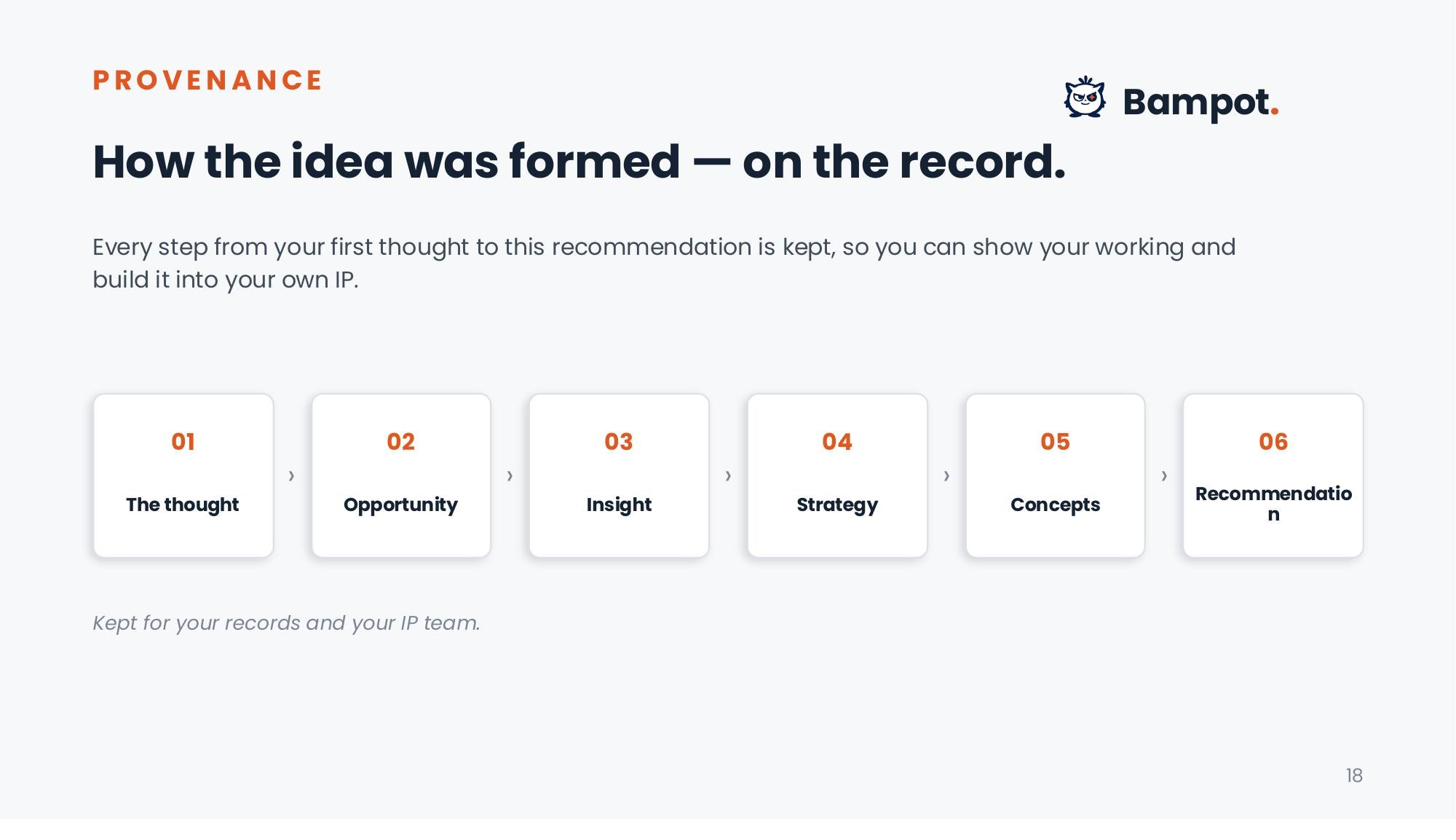This screenshot has width=1456, height=840.
Task: Open the 06 Recommendation step card
Action: (x=1273, y=476)
